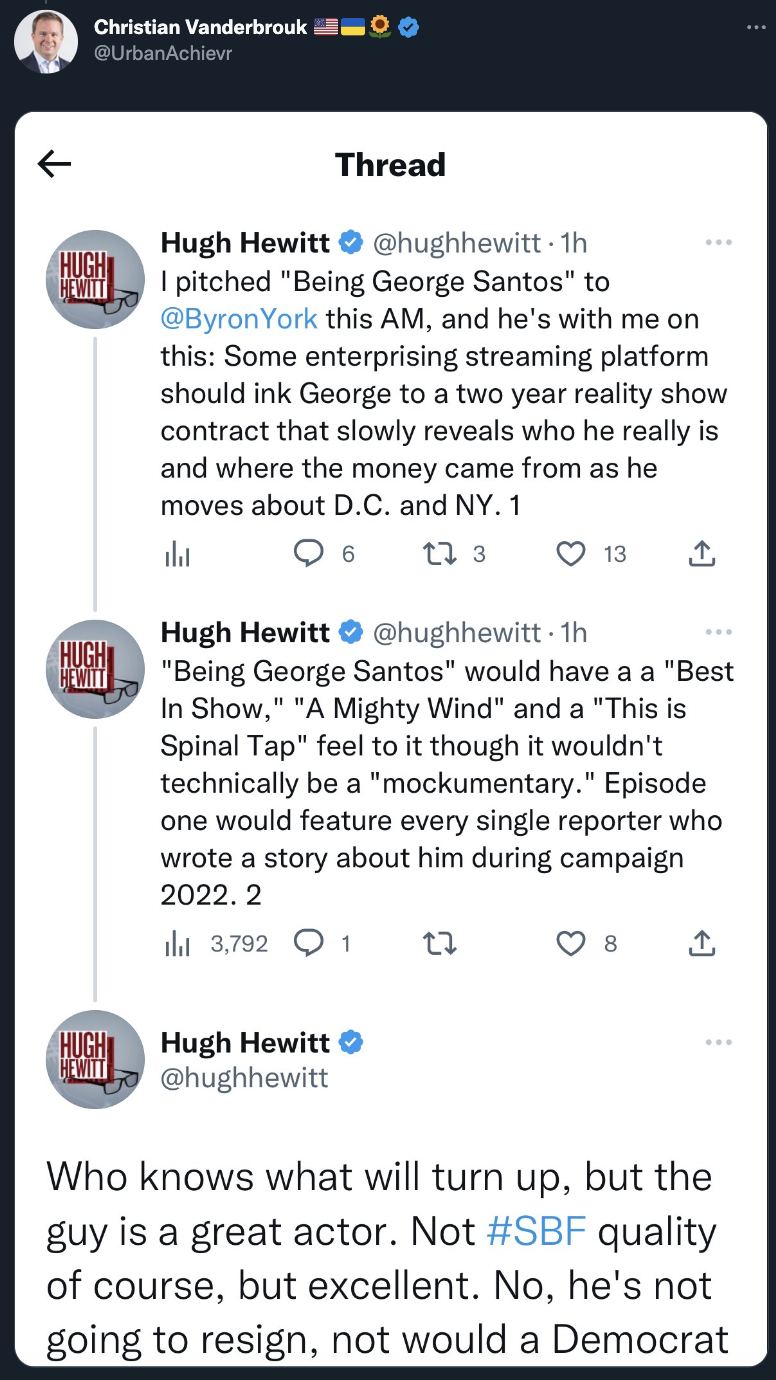776x1380 pixels.
Task: Open Christian Vanderbrouk's tweet options menu
Action: pyautogui.click(x=755, y=27)
